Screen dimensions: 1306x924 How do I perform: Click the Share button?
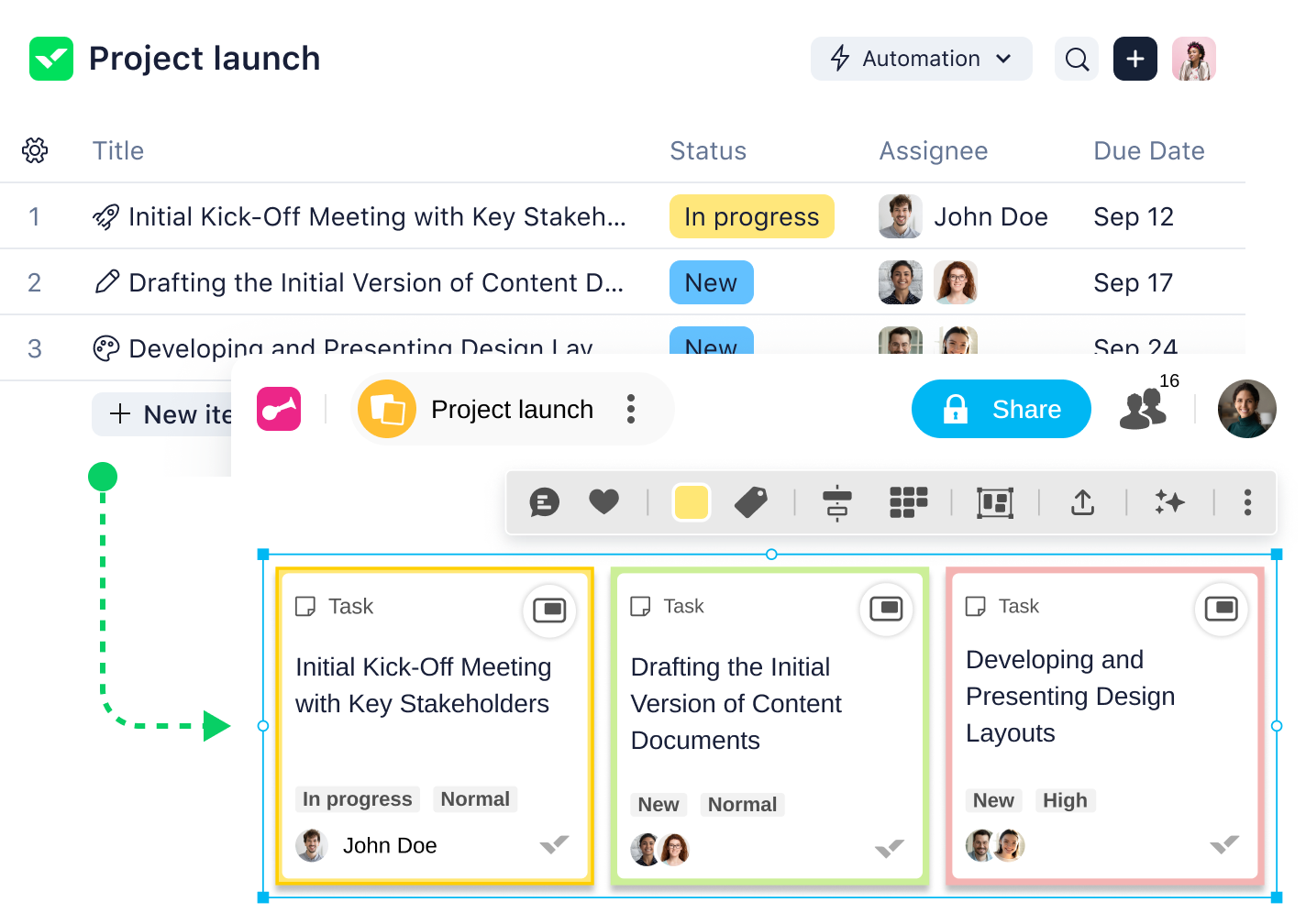(1001, 409)
